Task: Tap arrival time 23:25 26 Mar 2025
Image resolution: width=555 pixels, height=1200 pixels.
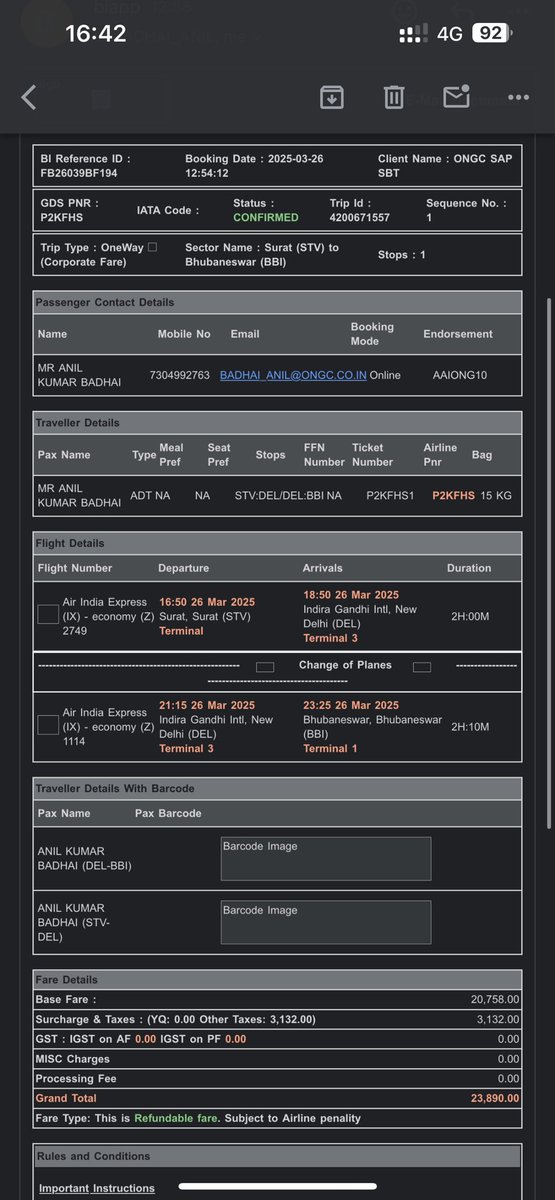Action: click(x=351, y=705)
